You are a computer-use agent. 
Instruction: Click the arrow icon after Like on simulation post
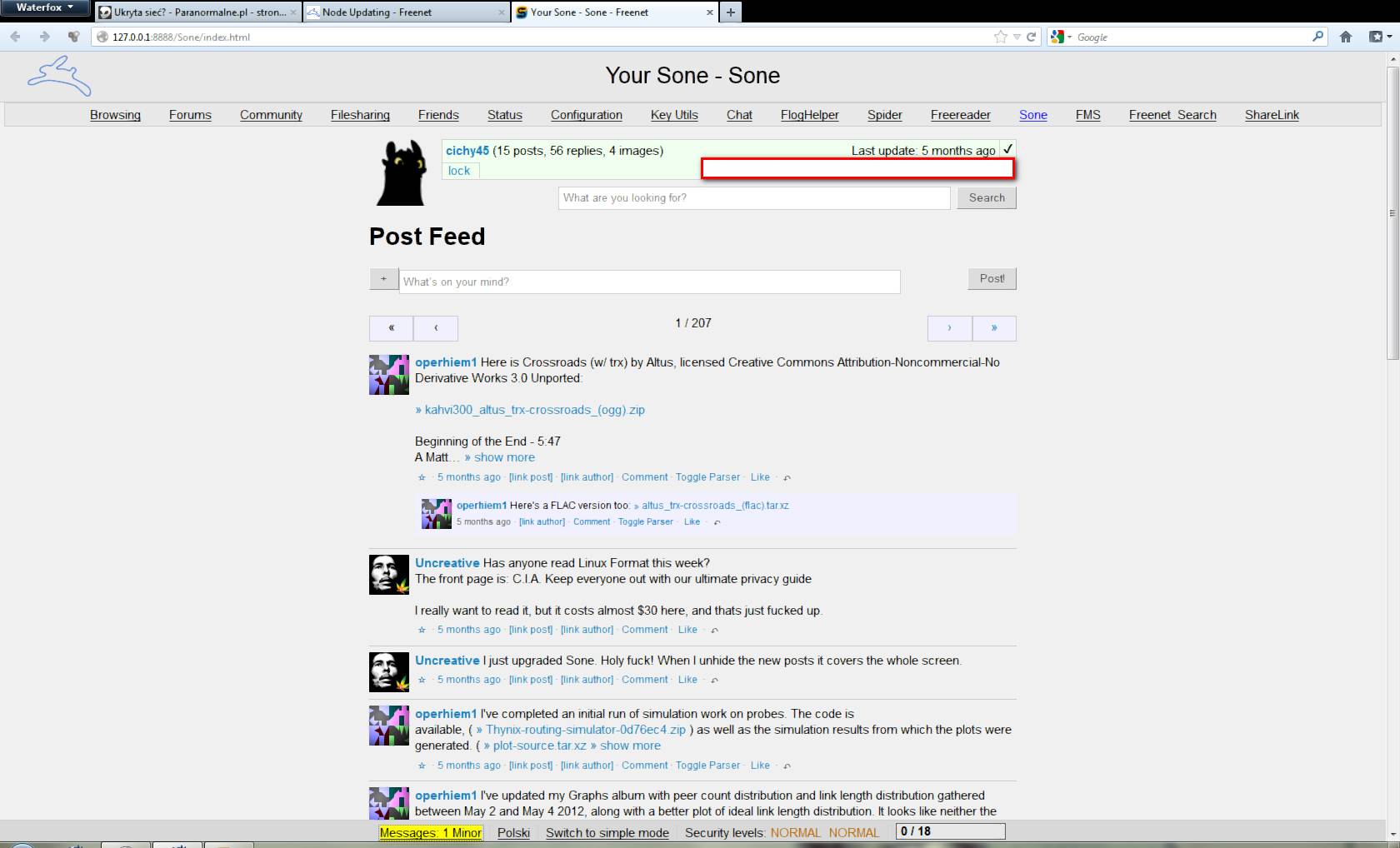pos(787,766)
